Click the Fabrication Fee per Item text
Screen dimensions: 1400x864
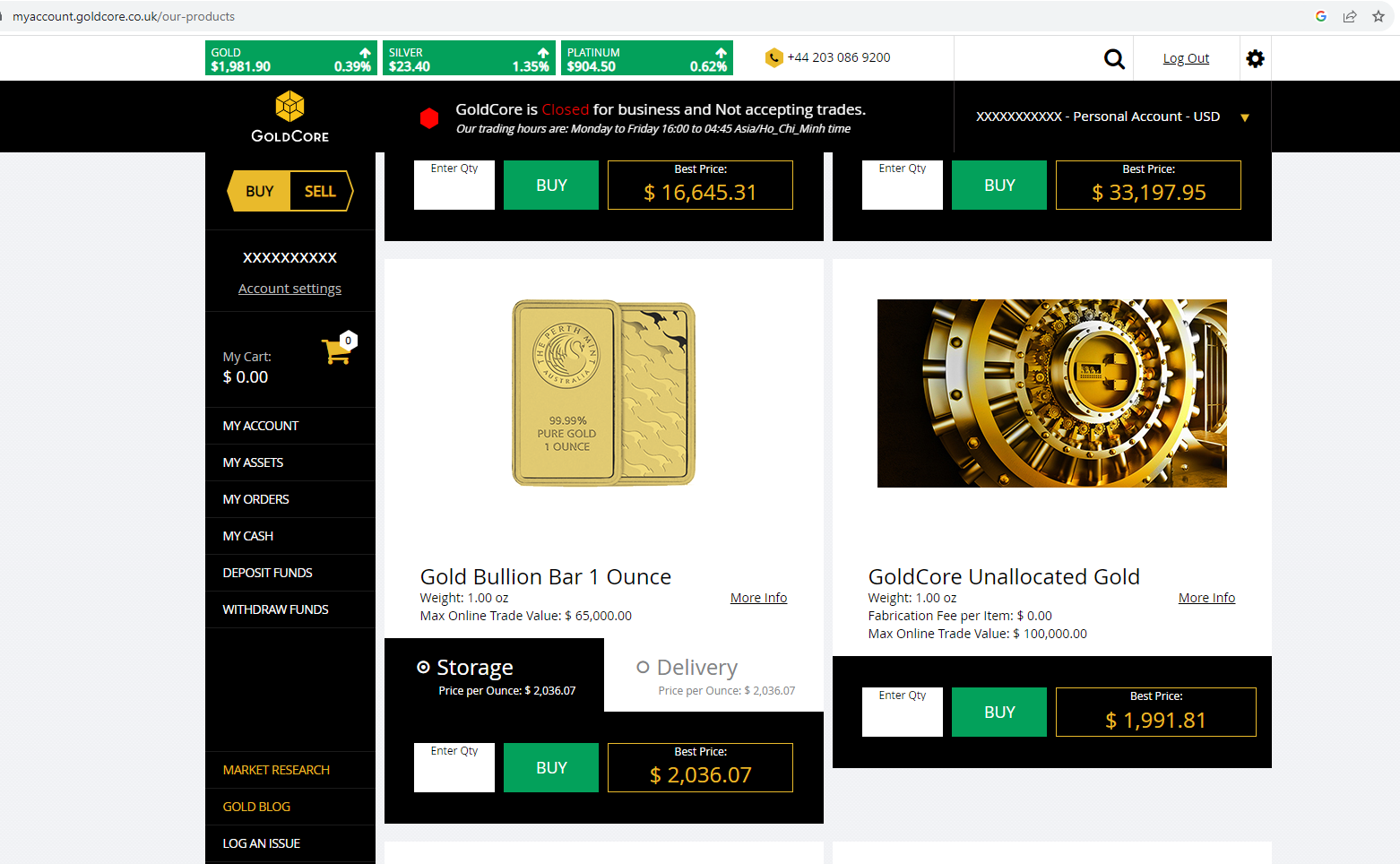click(960, 616)
